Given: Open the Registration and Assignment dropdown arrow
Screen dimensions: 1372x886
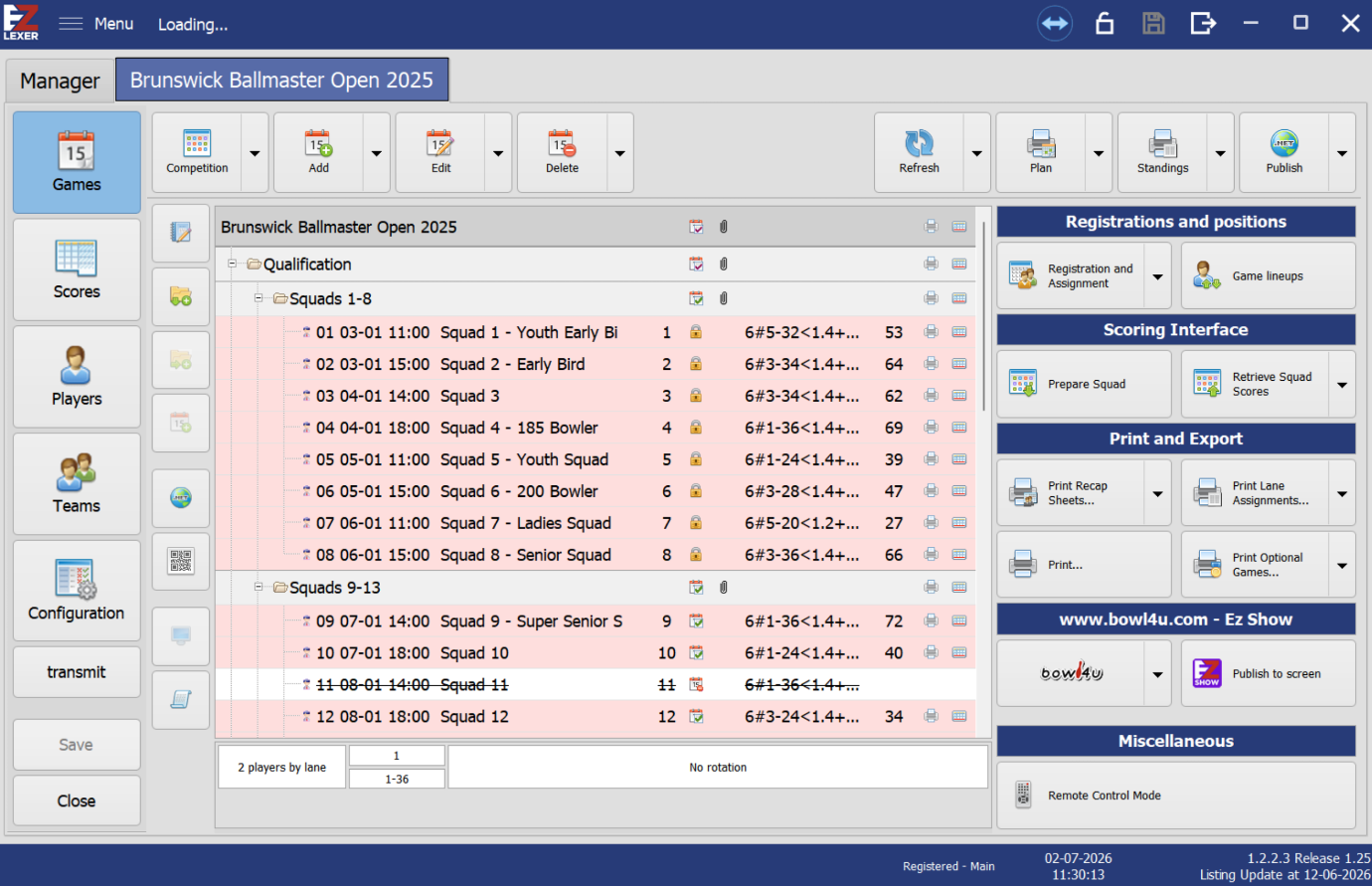Looking at the screenshot, I should pos(1158,276).
